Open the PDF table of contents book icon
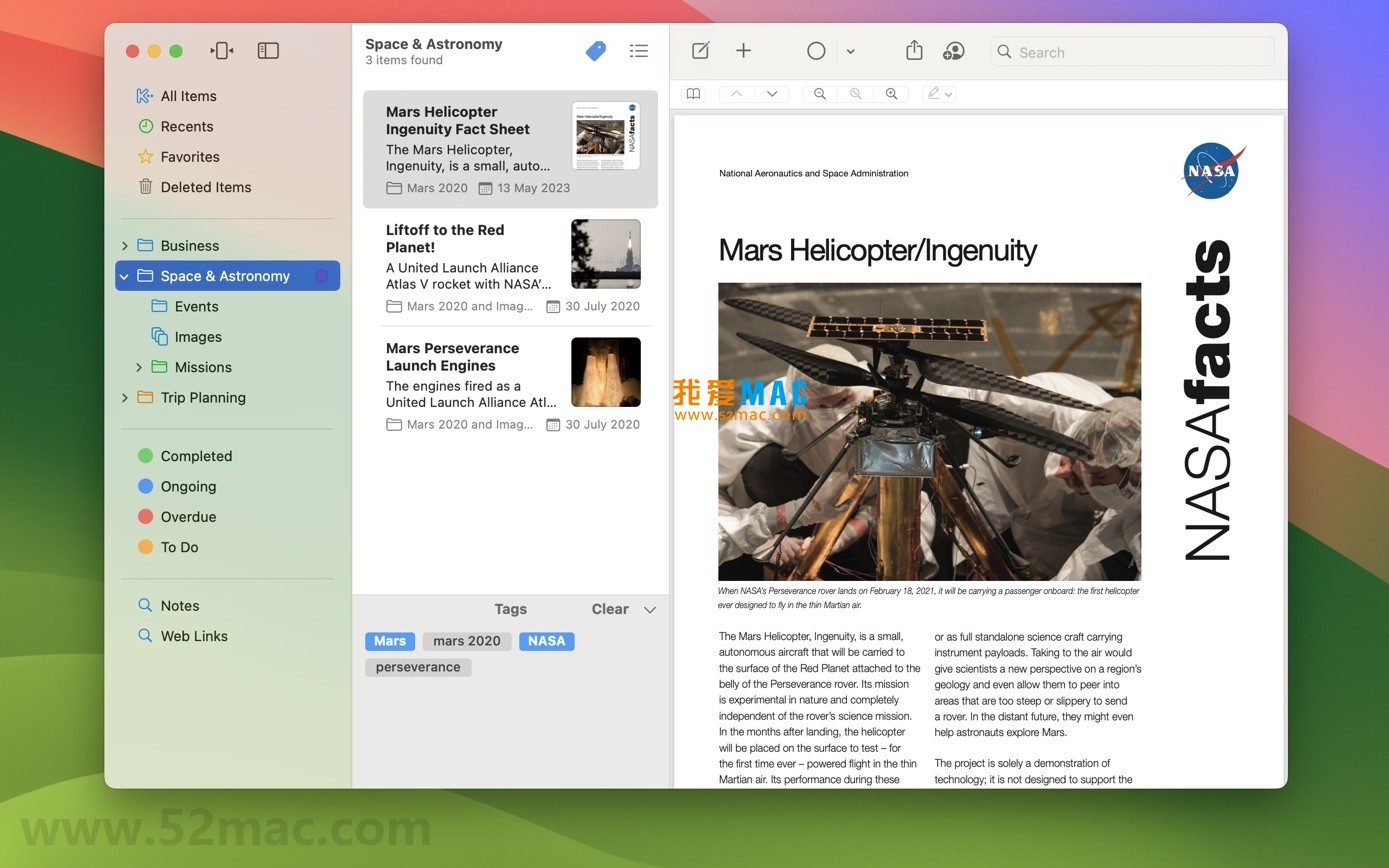 (693, 93)
